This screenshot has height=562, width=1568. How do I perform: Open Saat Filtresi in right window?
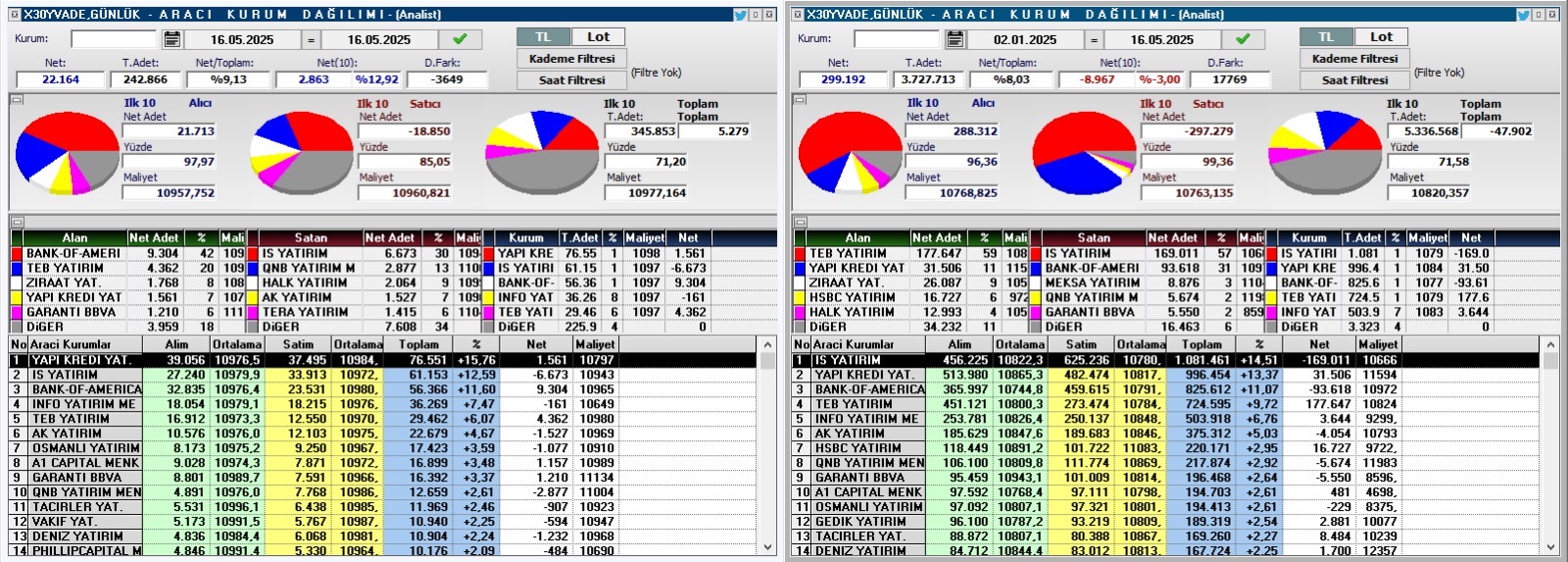coord(1354,80)
